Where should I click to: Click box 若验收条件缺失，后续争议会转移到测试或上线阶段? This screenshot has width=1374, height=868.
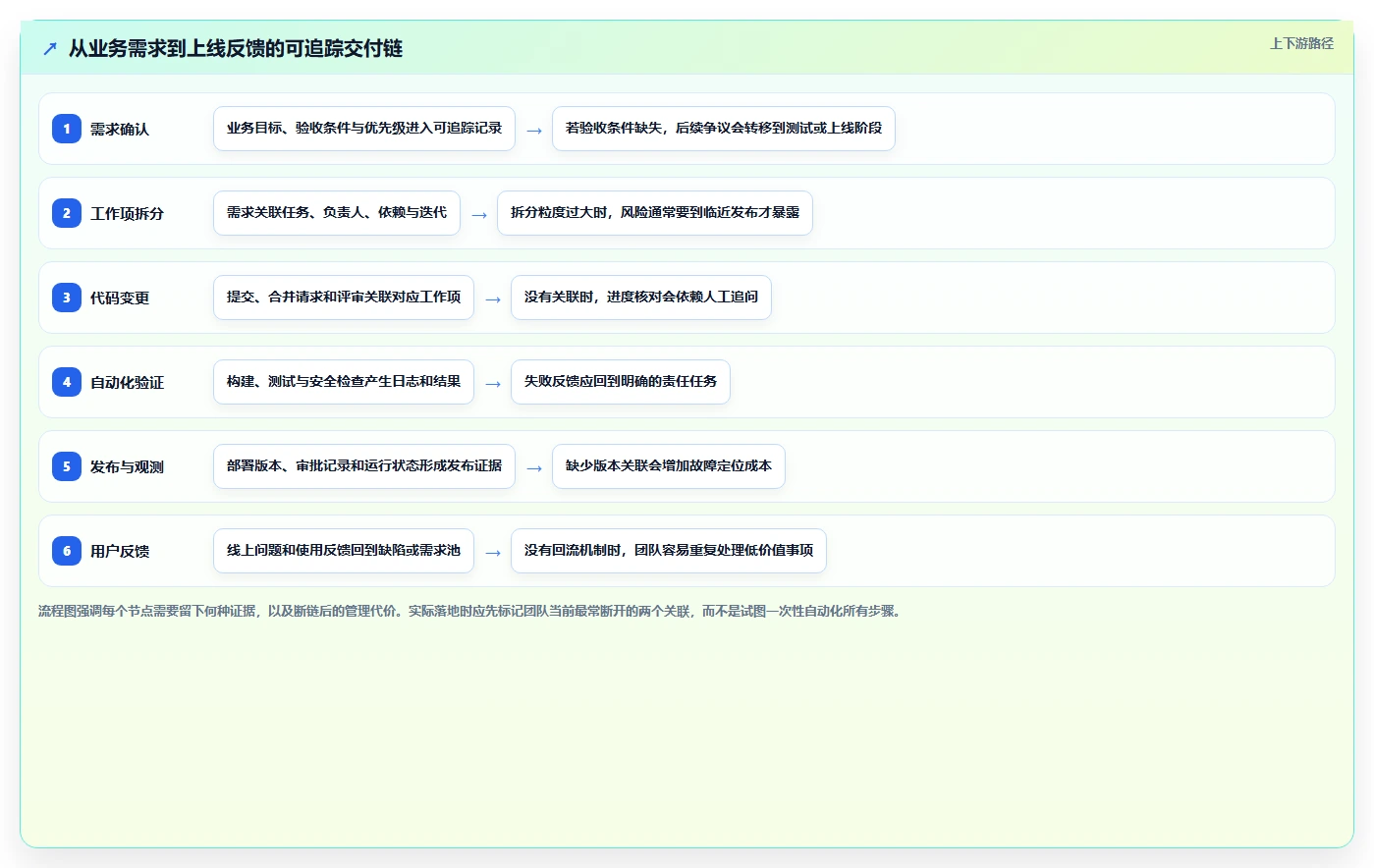[724, 129]
